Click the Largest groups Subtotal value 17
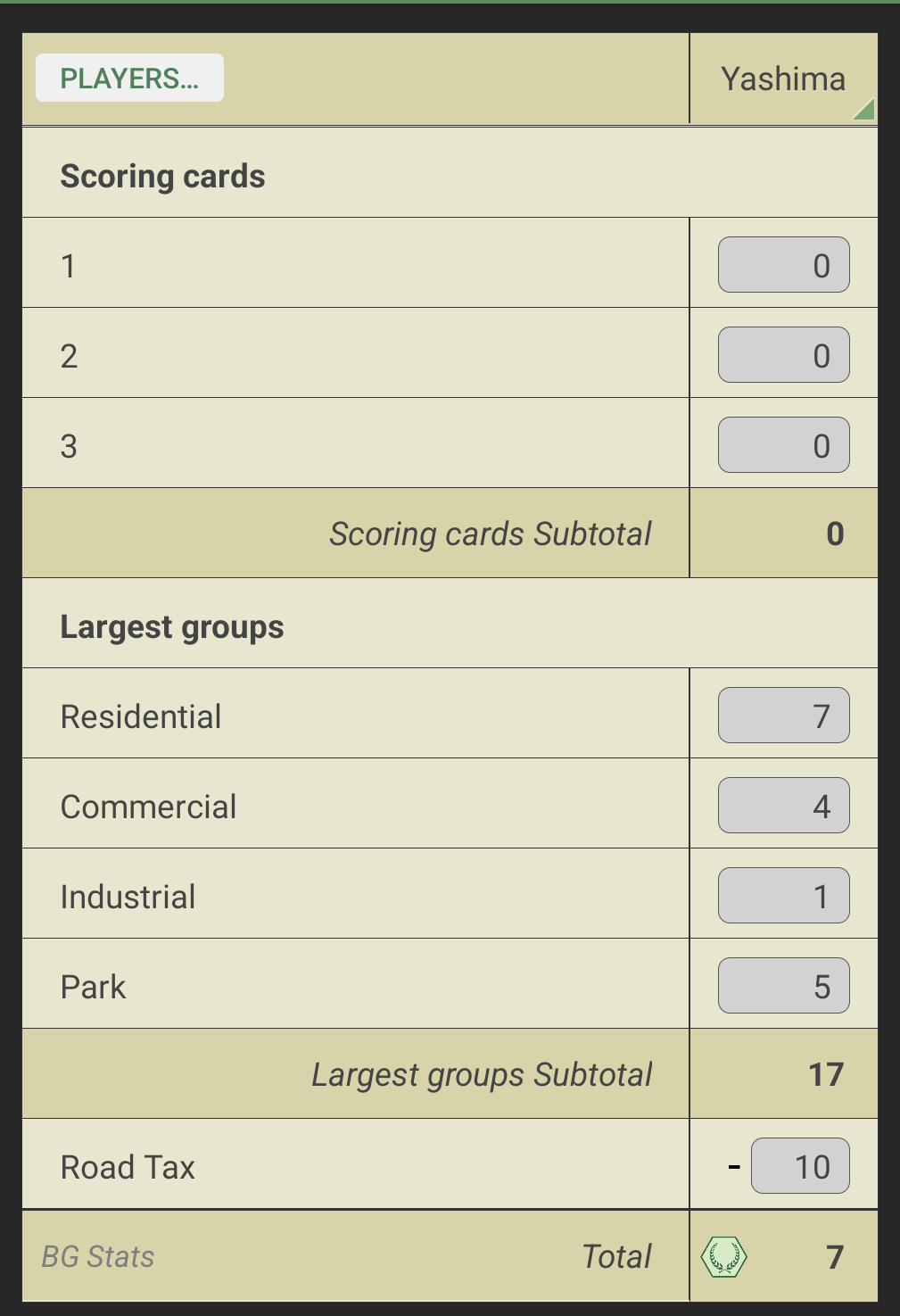Screen dimensions: 900x1316 tap(825, 1074)
